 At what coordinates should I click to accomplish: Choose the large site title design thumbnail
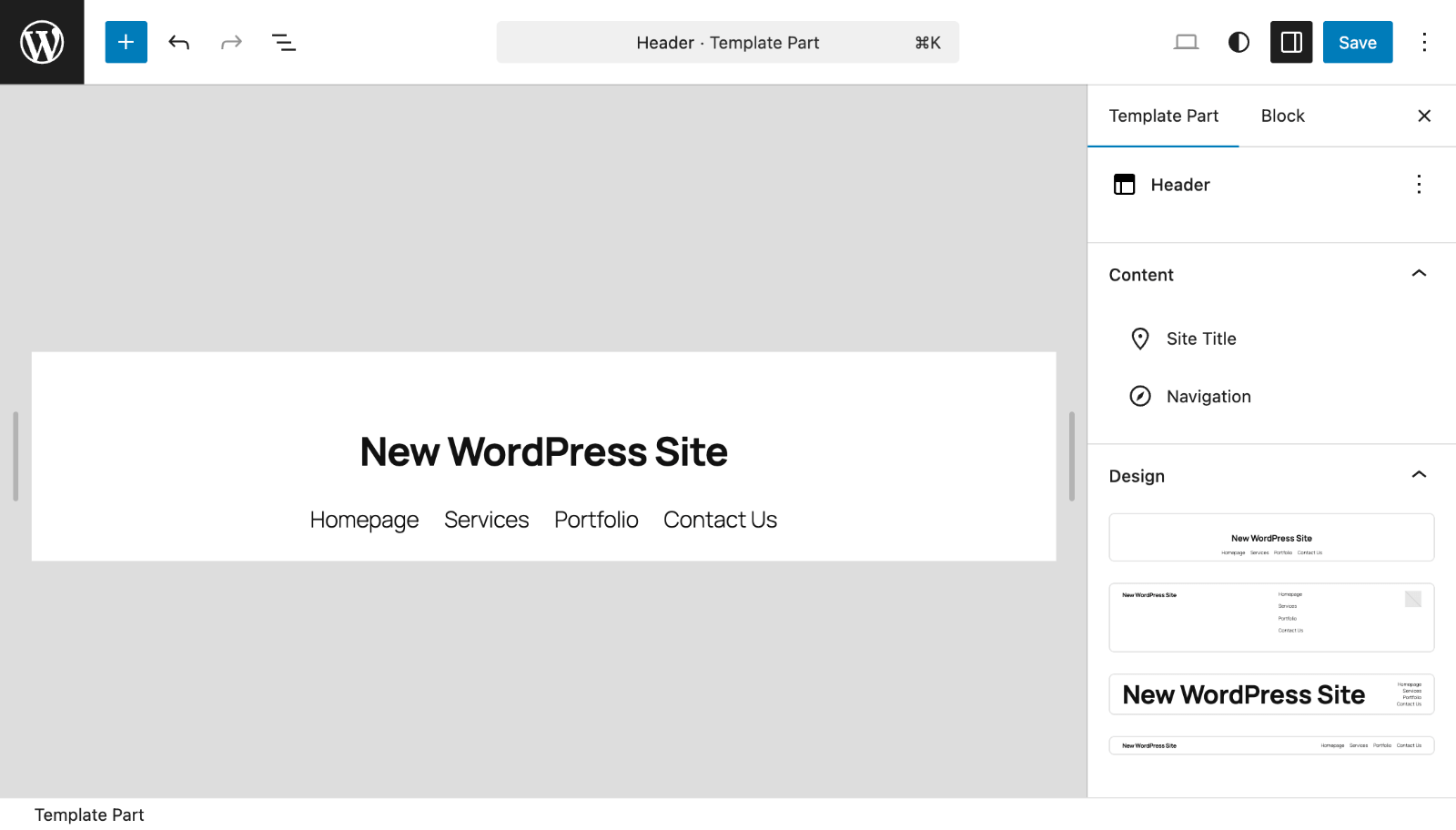[x=1270, y=694]
